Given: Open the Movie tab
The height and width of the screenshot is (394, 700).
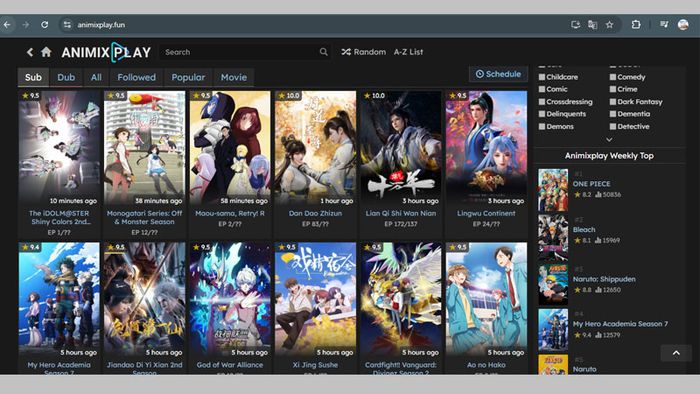Looking at the screenshot, I should (233, 77).
